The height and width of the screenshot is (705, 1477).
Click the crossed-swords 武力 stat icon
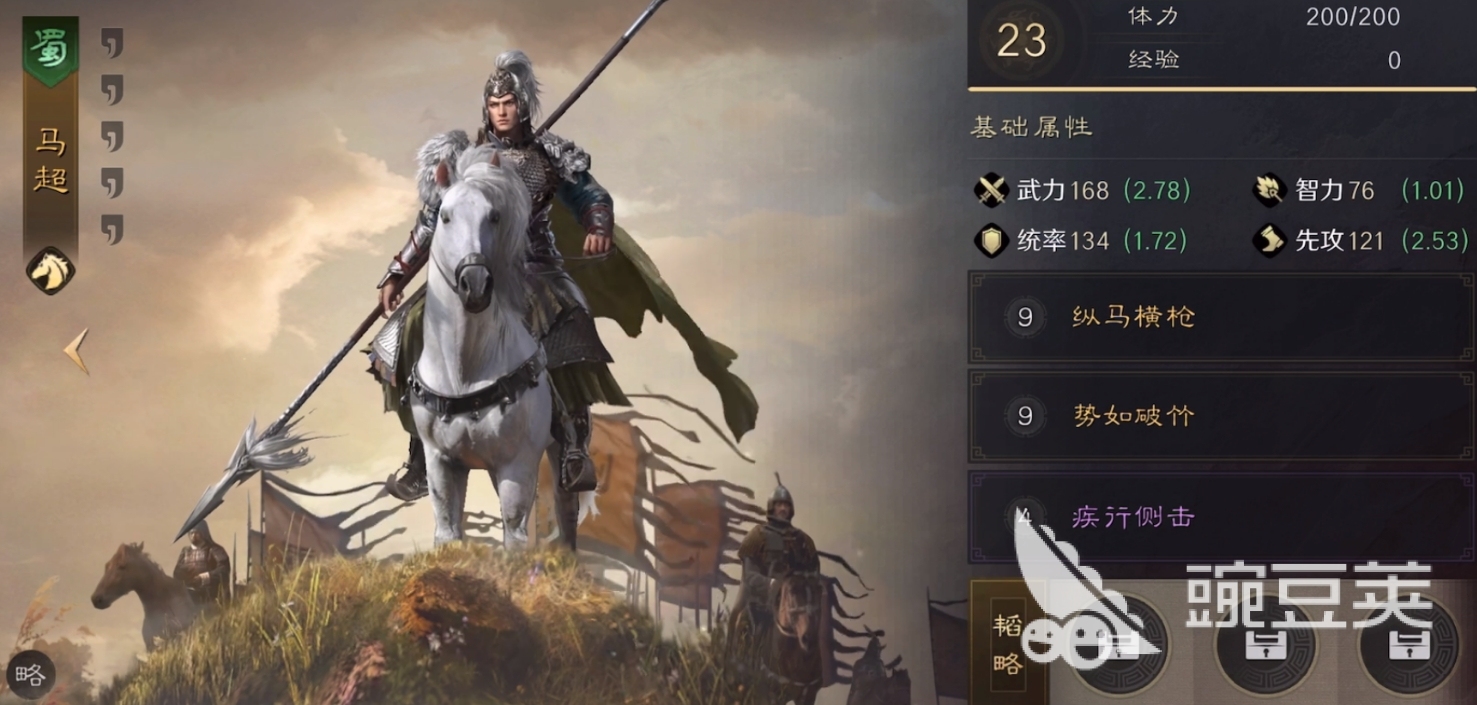tap(991, 190)
